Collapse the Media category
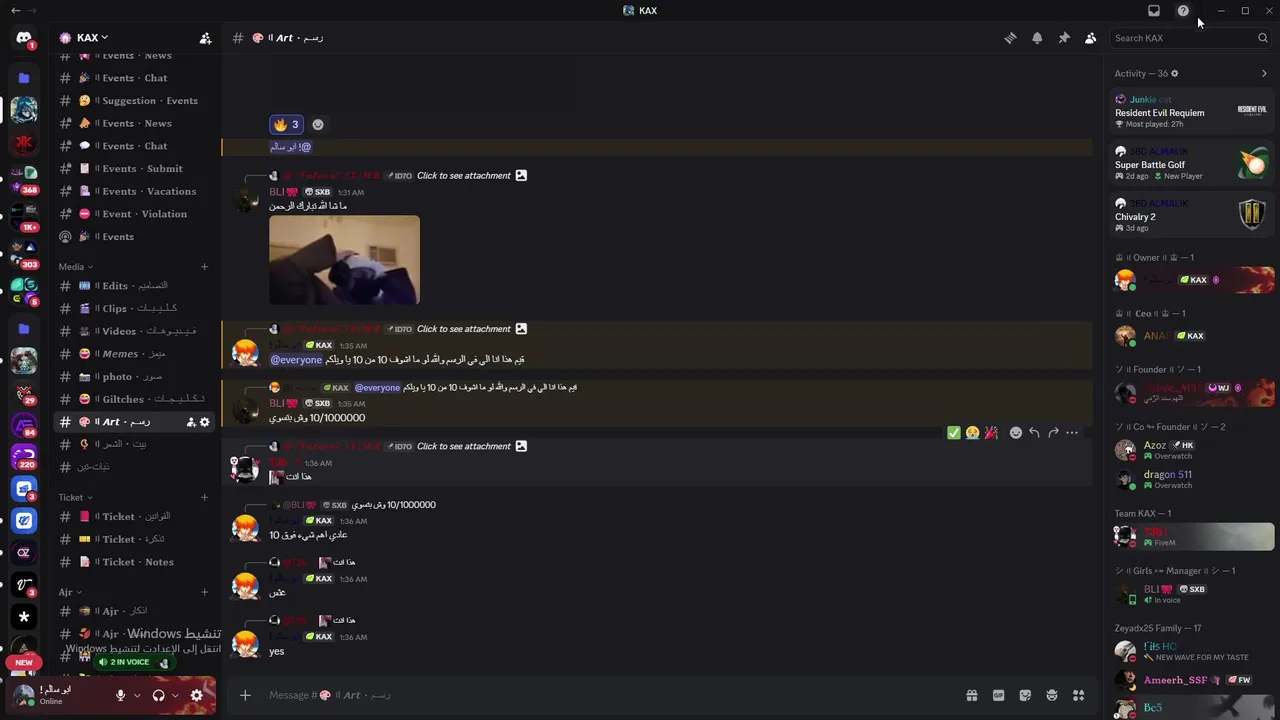1280x720 pixels. coord(75,267)
